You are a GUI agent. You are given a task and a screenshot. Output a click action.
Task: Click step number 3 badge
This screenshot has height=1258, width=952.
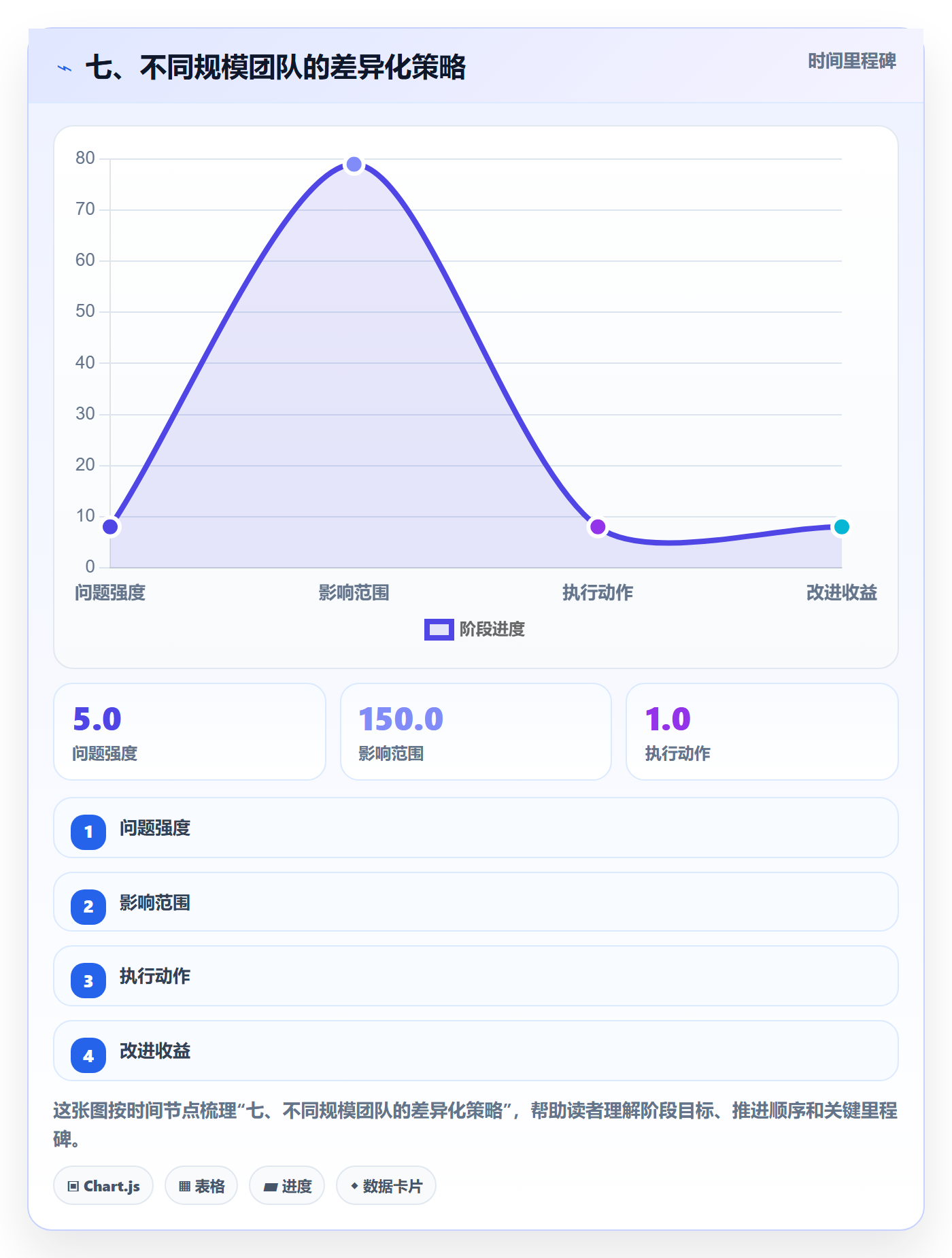pyautogui.click(x=88, y=981)
